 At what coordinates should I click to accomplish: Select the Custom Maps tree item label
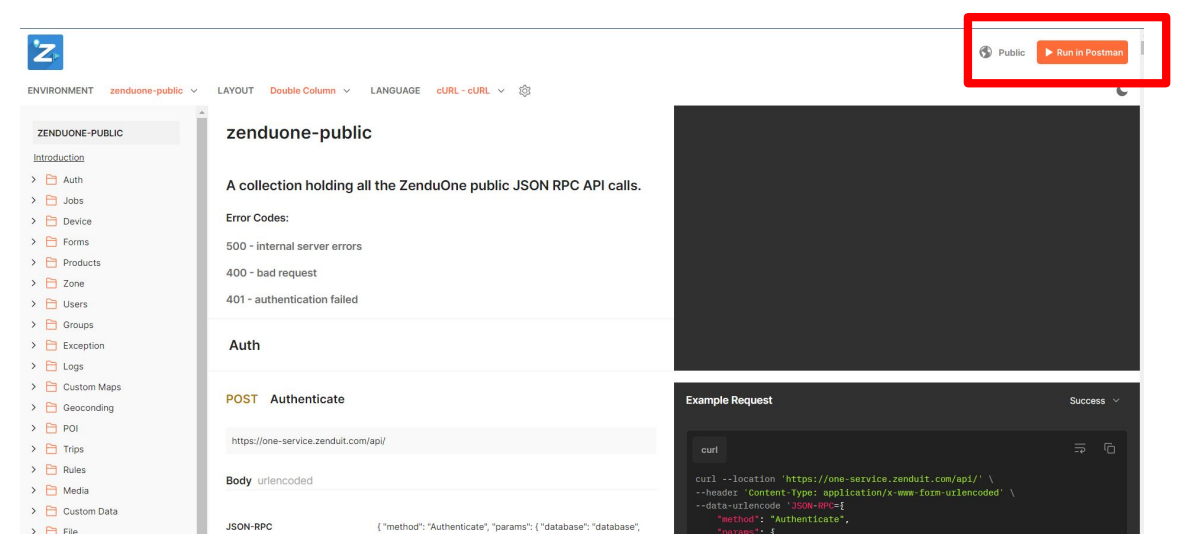(92, 387)
